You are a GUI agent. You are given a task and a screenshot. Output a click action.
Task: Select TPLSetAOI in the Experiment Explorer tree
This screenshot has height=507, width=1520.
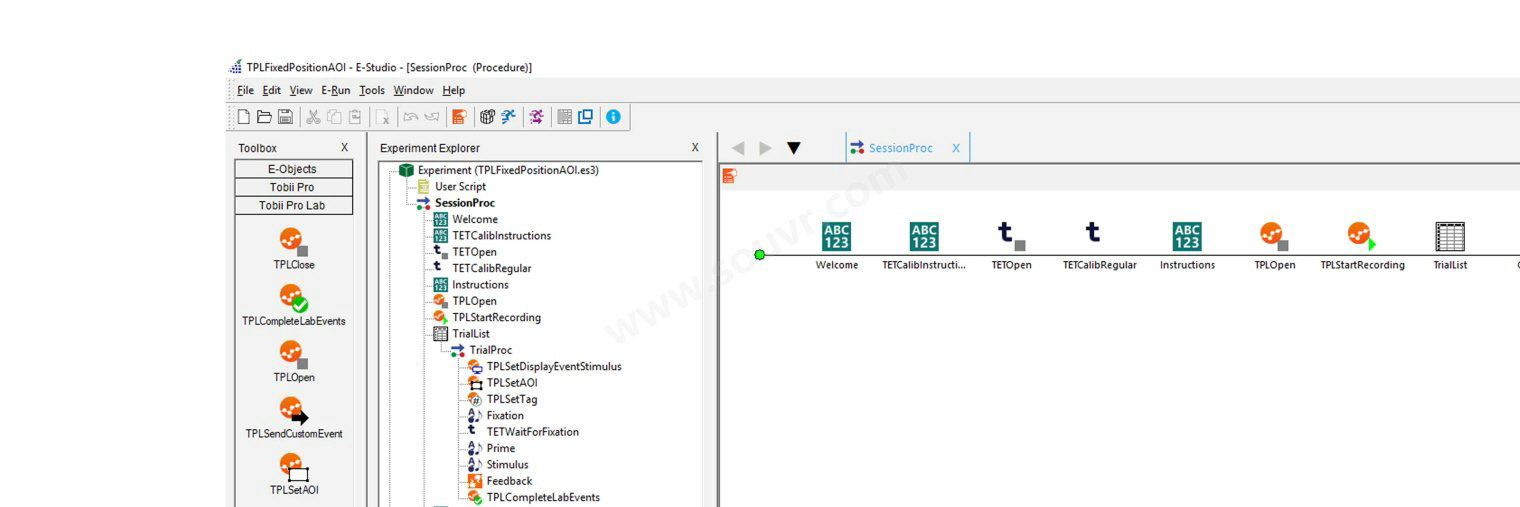[x=511, y=383]
